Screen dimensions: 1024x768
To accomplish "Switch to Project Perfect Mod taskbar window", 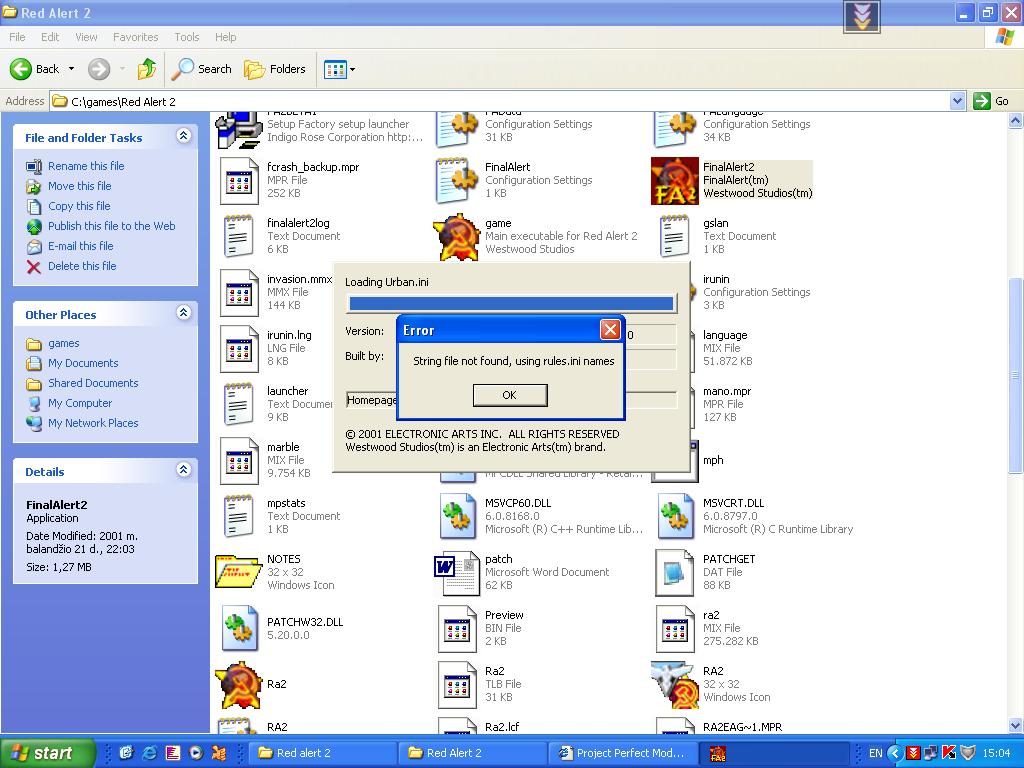I will (622, 753).
